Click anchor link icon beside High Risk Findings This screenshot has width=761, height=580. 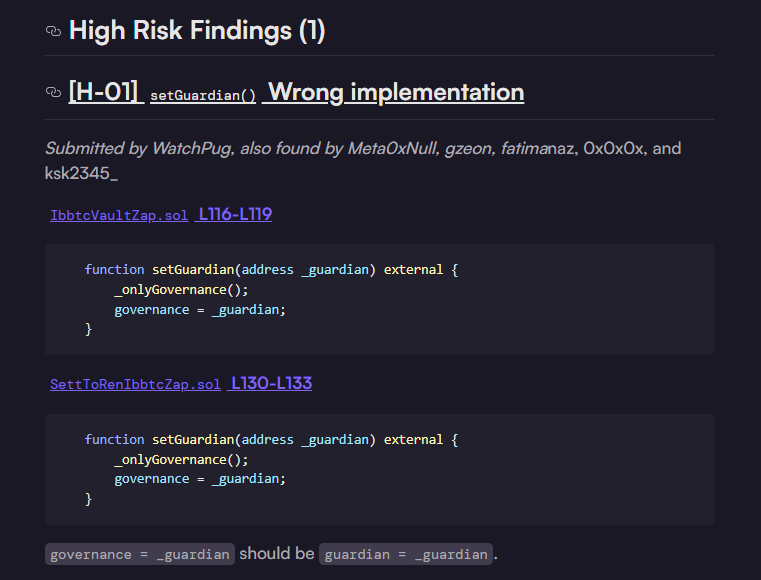tap(53, 32)
